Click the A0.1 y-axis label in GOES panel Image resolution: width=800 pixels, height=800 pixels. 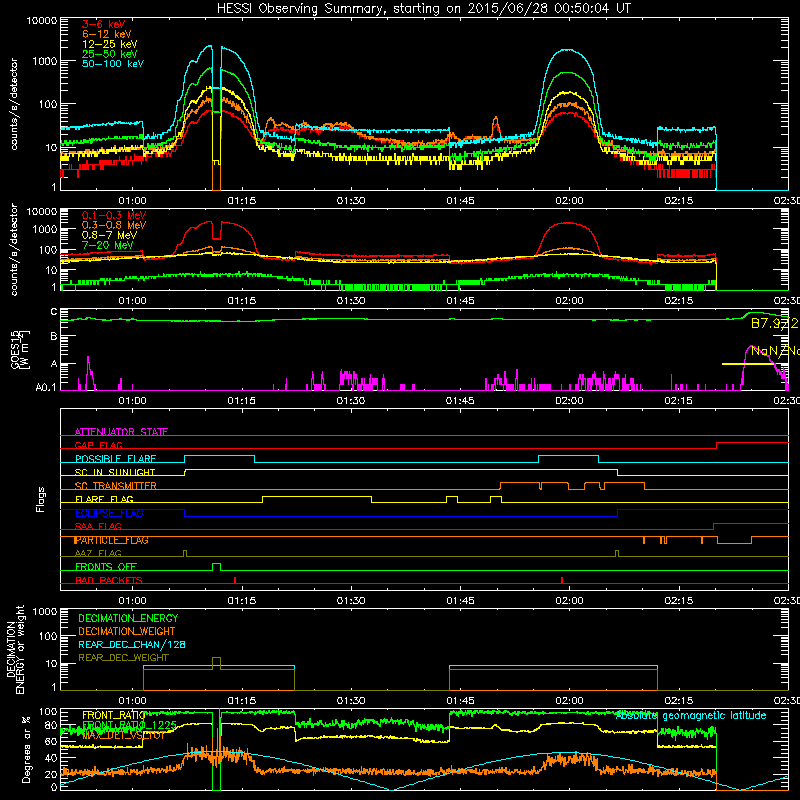[x=45, y=388]
